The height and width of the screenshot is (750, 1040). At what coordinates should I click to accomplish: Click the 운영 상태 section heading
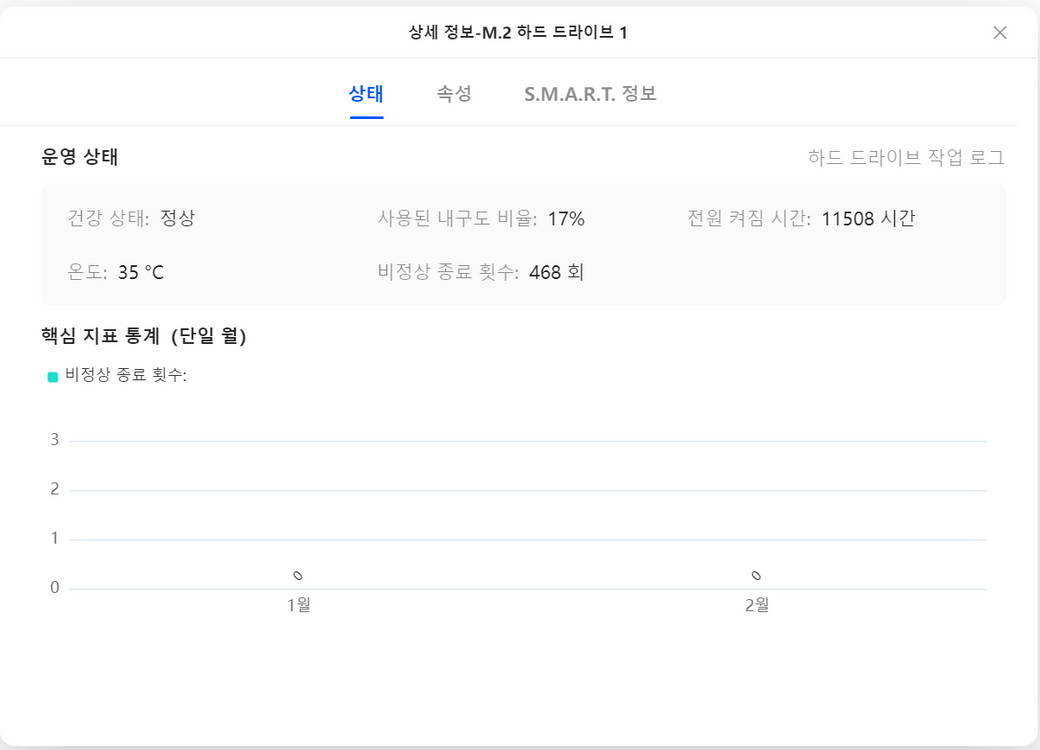point(80,157)
